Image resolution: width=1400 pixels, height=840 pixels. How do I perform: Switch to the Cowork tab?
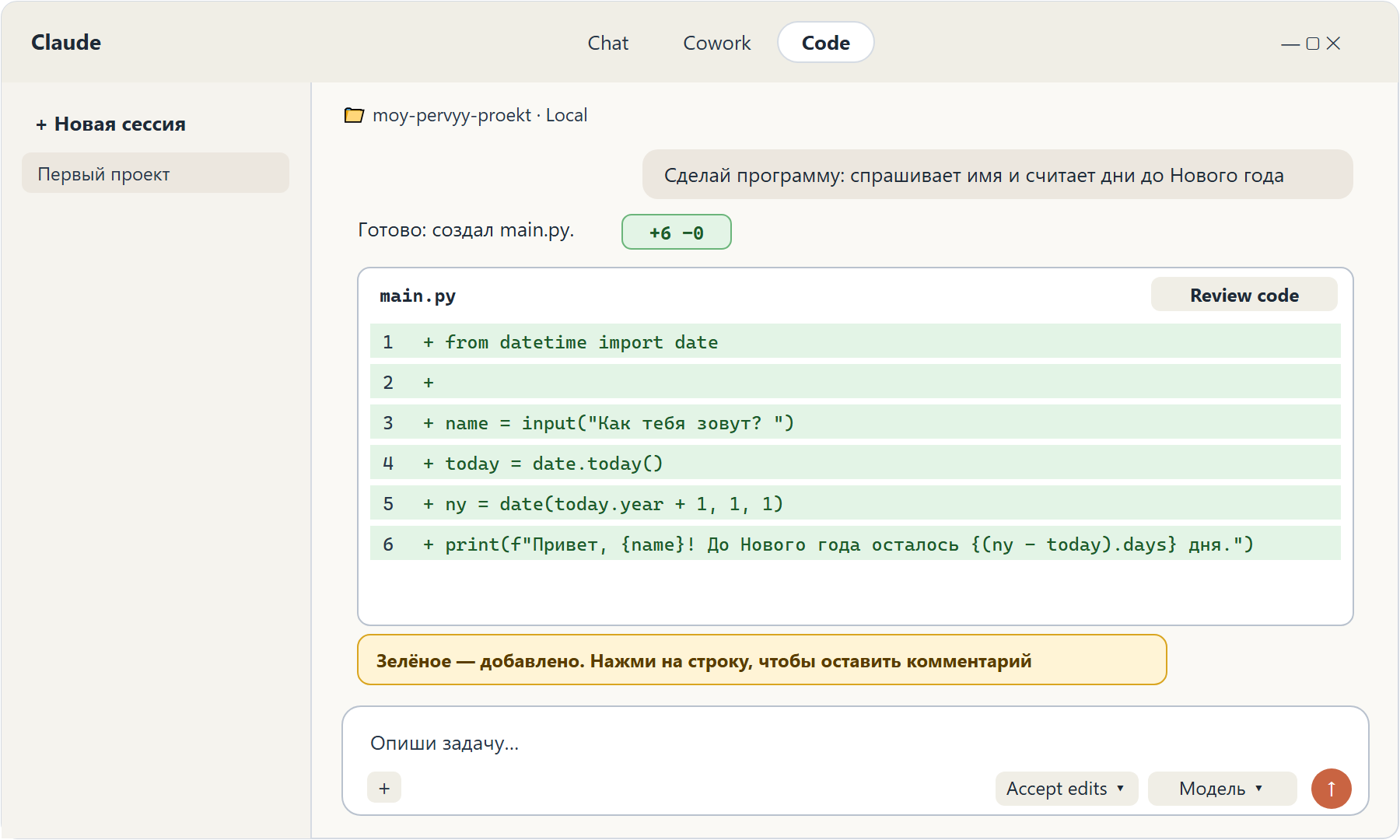coord(716,43)
